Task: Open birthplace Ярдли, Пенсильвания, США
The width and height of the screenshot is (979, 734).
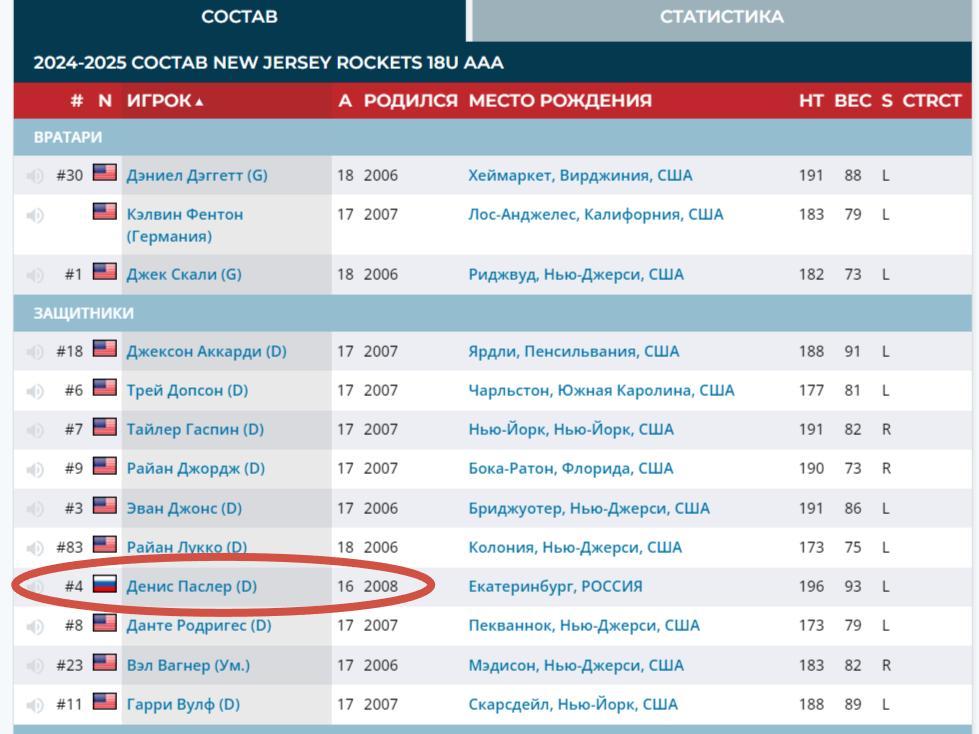Action: (573, 351)
